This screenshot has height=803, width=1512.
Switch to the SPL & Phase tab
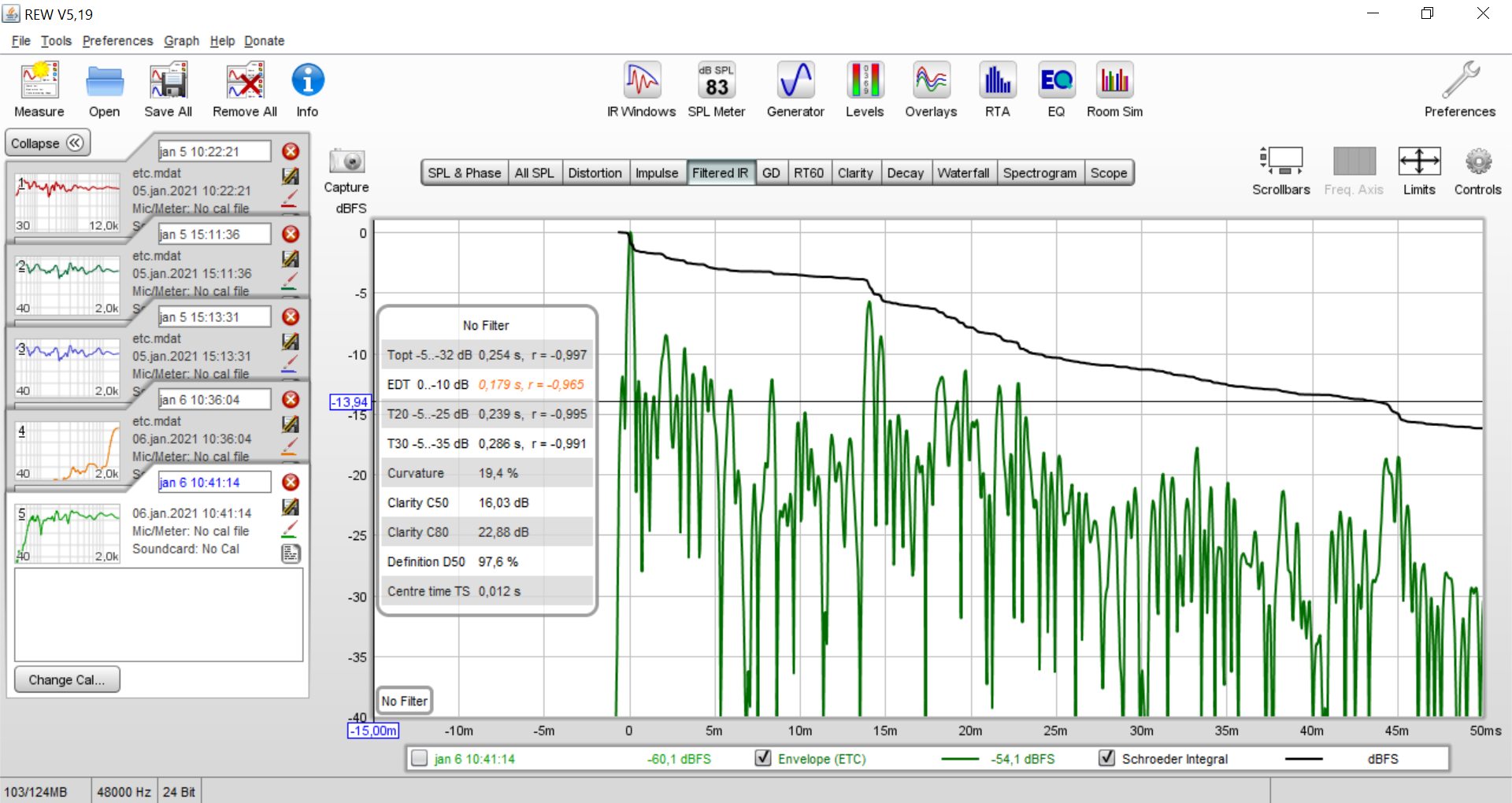pos(465,173)
